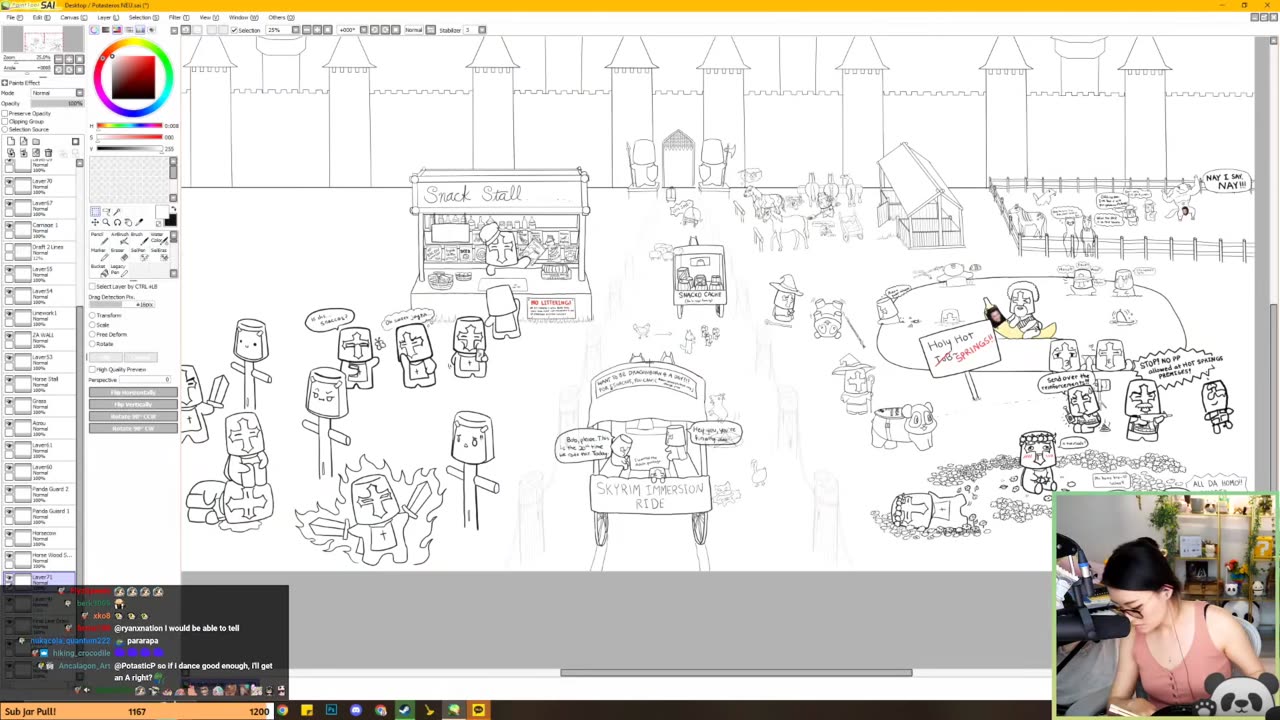Enable High Quality Preview
Screen dimensions: 1280x720
[92, 370]
